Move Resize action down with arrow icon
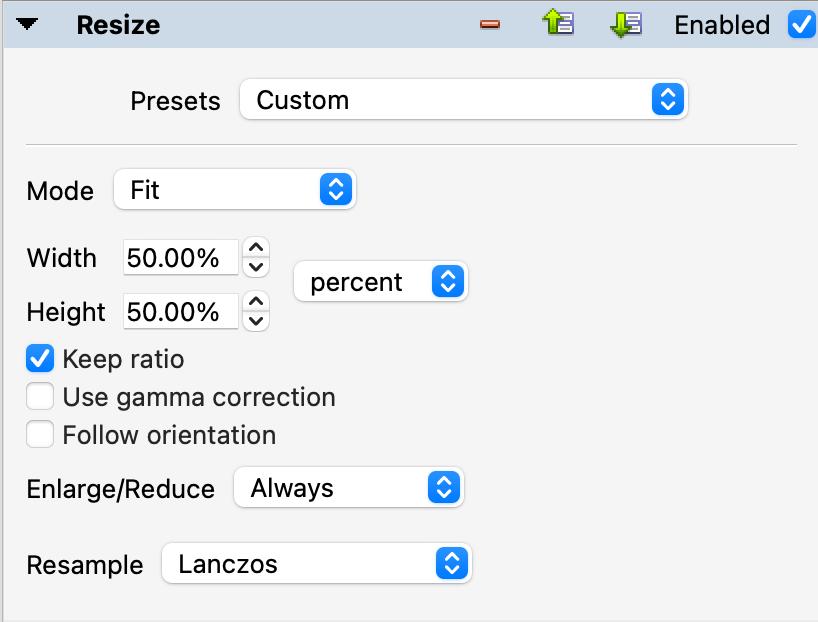The width and height of the screenshot is (818, 622). pos(625,24)
